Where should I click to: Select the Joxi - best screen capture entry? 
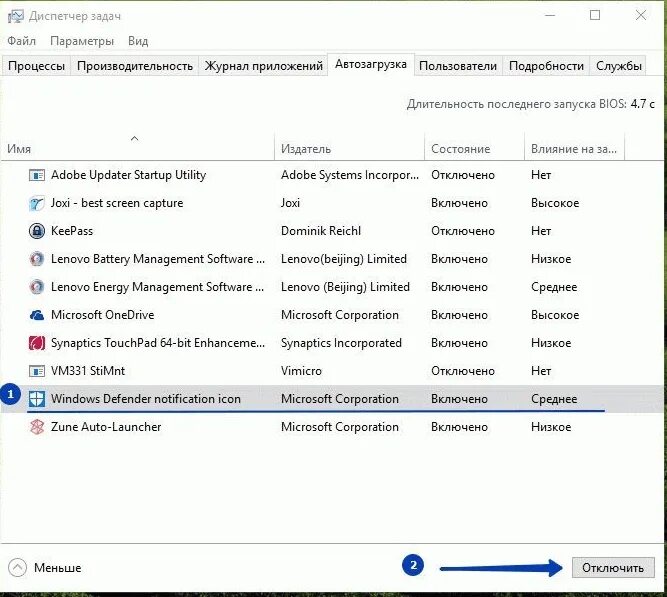[x=117, y=203]
